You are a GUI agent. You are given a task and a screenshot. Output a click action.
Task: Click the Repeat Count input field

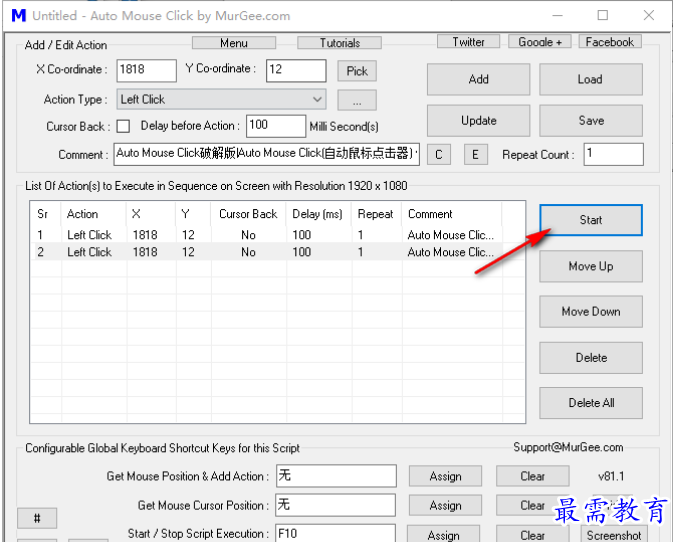[613, 154]
